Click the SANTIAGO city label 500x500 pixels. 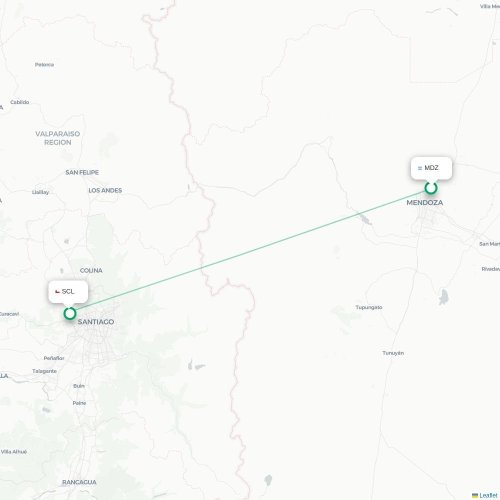point(96,322)
